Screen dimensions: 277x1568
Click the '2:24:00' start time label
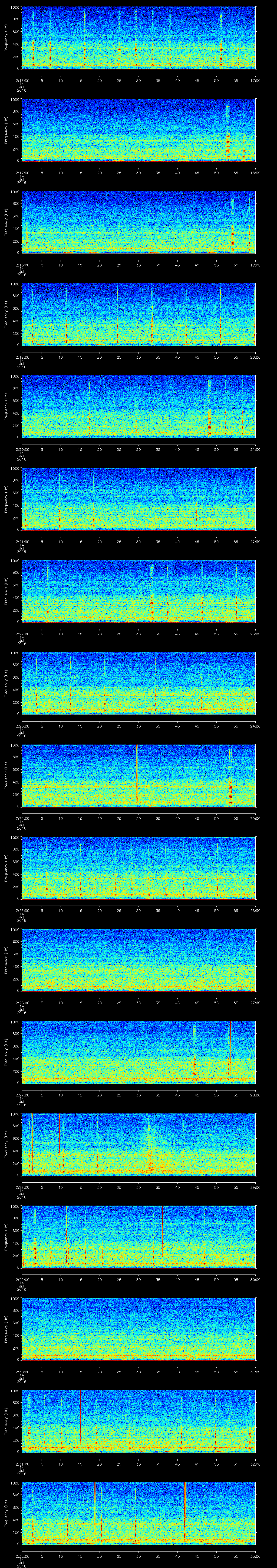22,818
